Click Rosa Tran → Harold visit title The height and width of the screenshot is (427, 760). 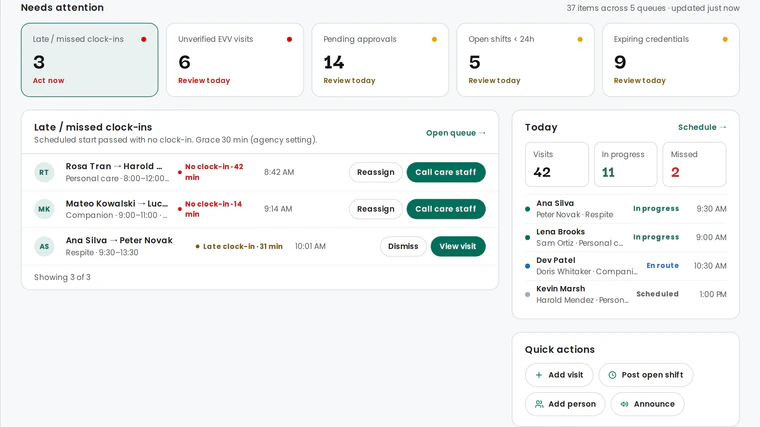click(x=114, y=166)
